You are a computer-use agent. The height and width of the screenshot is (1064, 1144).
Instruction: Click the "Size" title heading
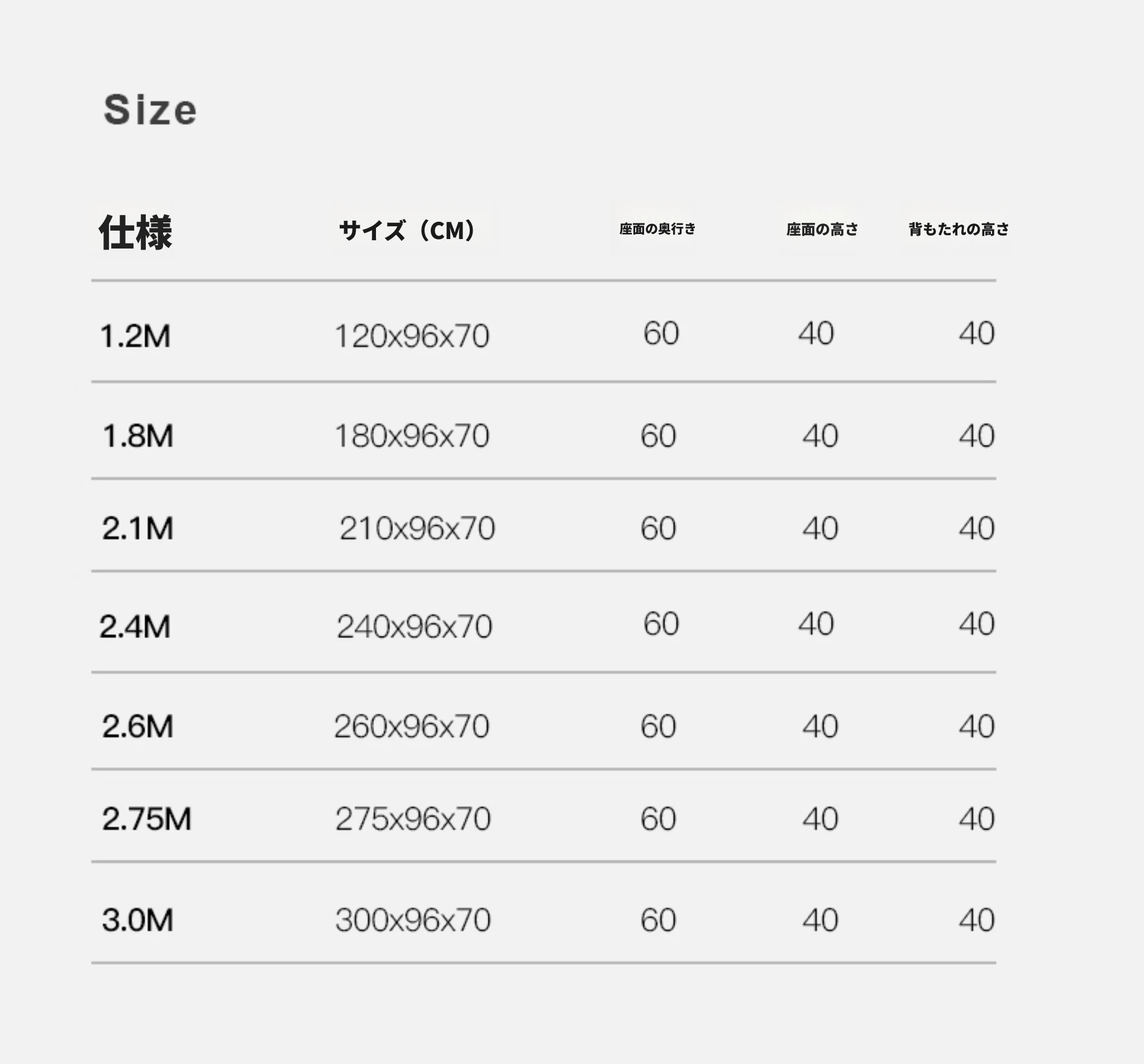(x=150, y=109)
